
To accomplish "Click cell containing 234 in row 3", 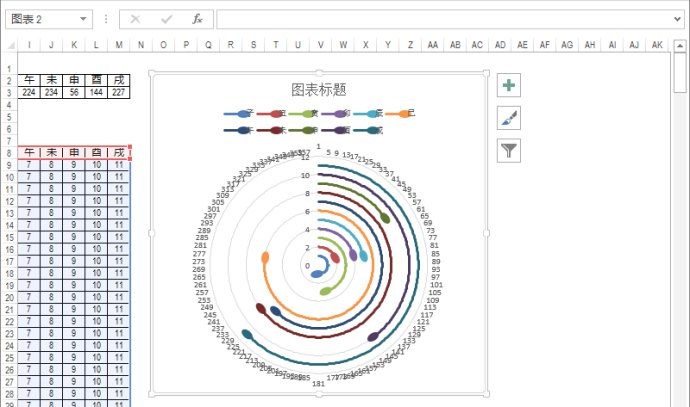I will [x=51, y=92].
